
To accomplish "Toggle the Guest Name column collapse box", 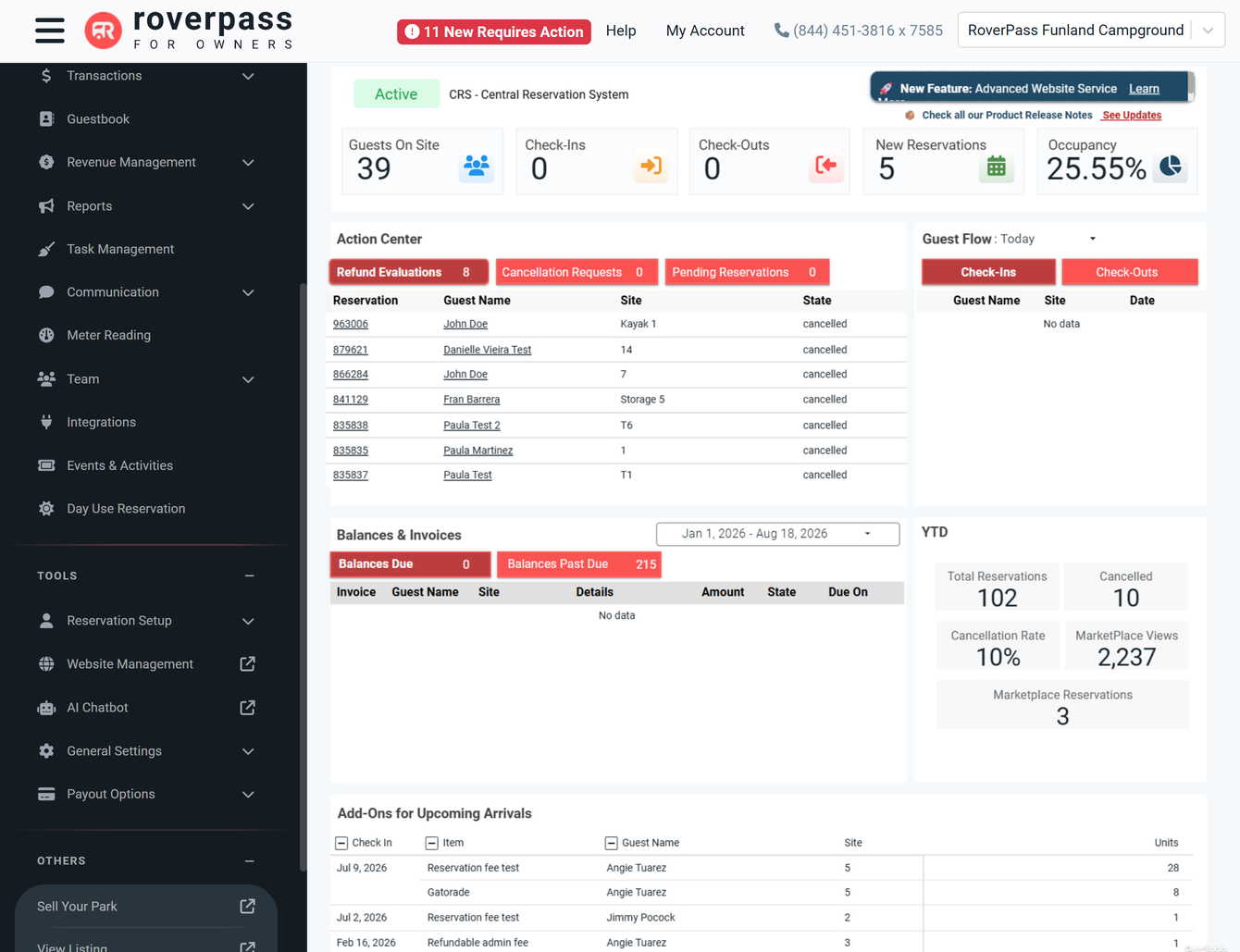I will [x=611, y=843].
